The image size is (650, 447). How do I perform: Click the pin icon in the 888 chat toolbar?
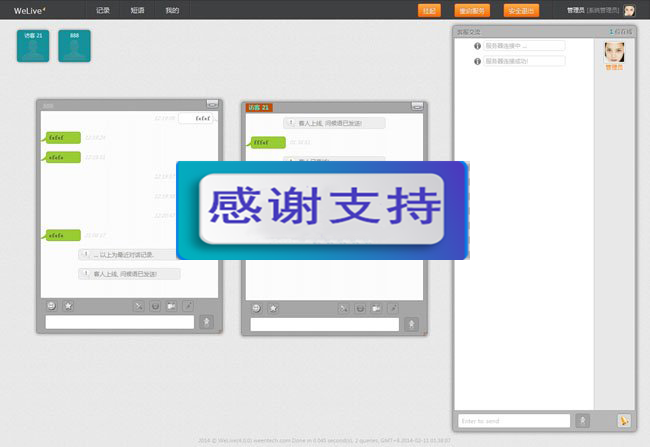[x=188, y=306]
